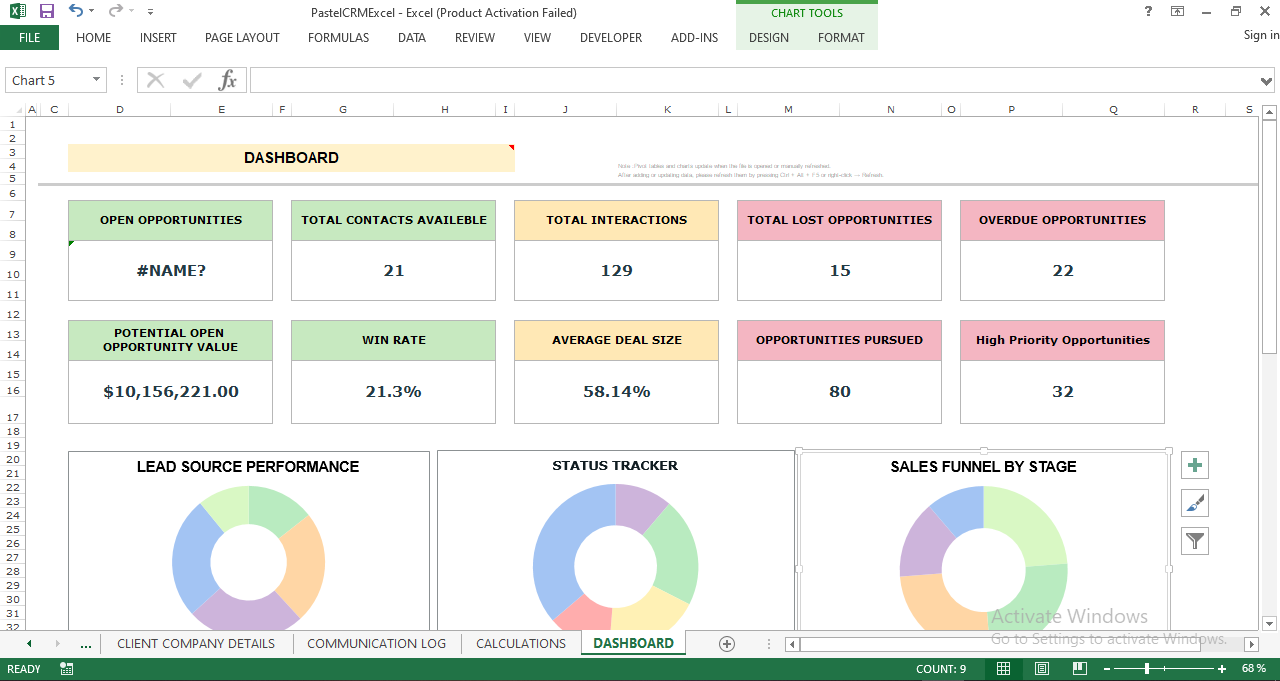The height and width of the screenshot is (681, 1280).
Task: Click zoom out minus button
Action: pos(1105,668)
